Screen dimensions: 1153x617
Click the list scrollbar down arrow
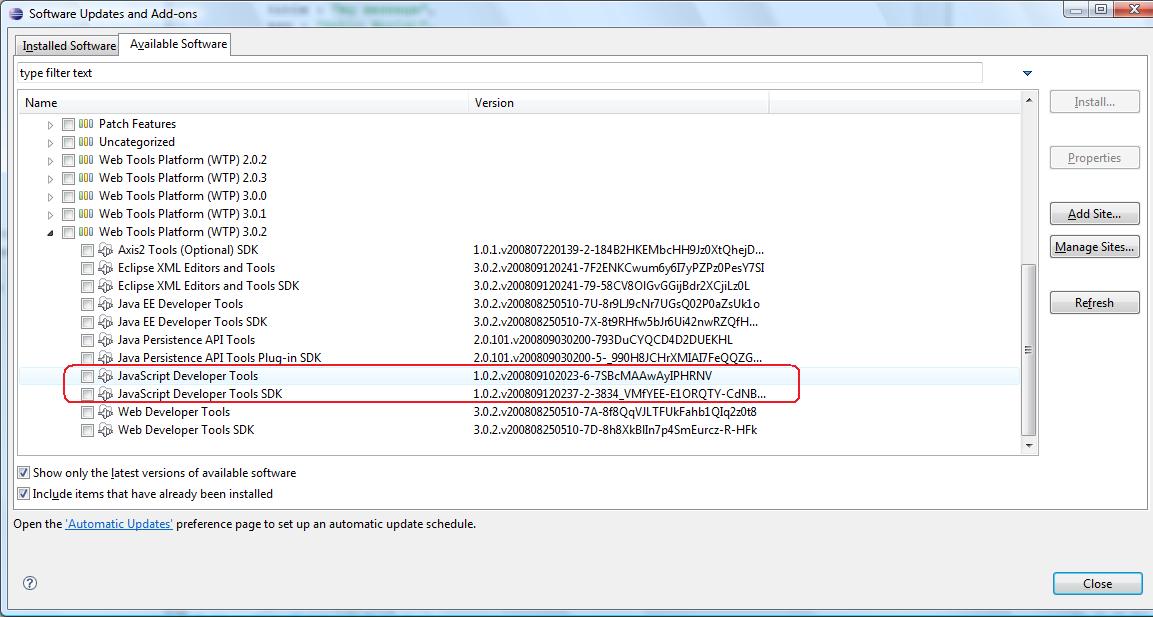[x=1029, y=445]
